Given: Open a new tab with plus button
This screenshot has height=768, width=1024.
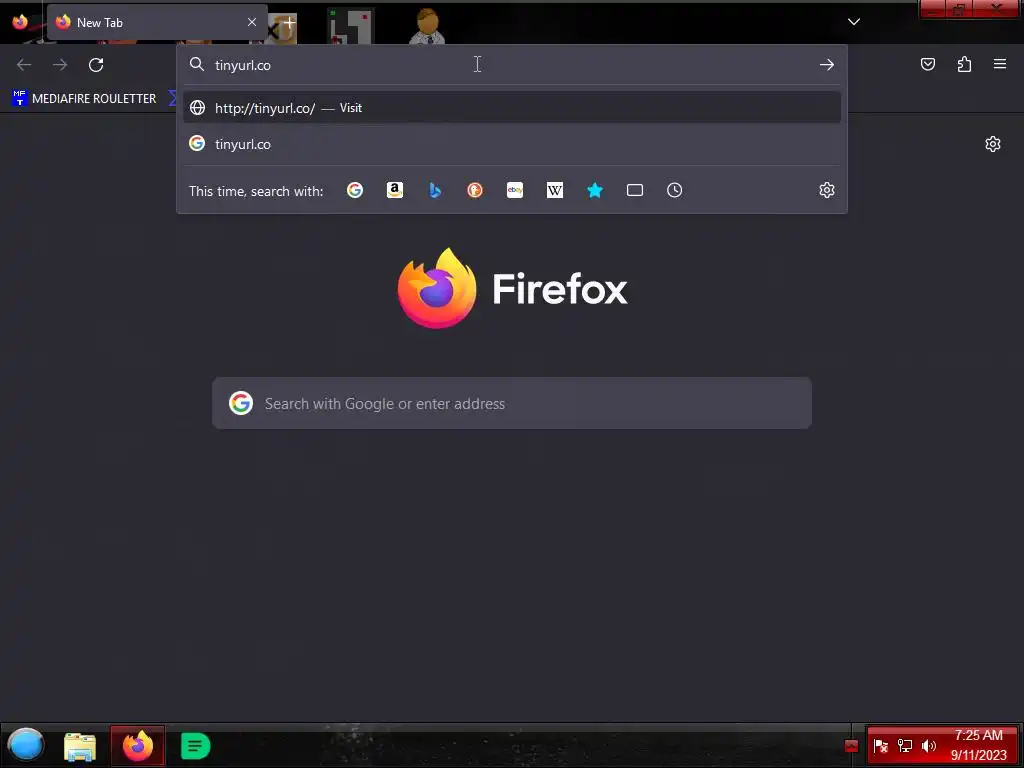Looking at the screenshot, I should click(x=289, y=22).
